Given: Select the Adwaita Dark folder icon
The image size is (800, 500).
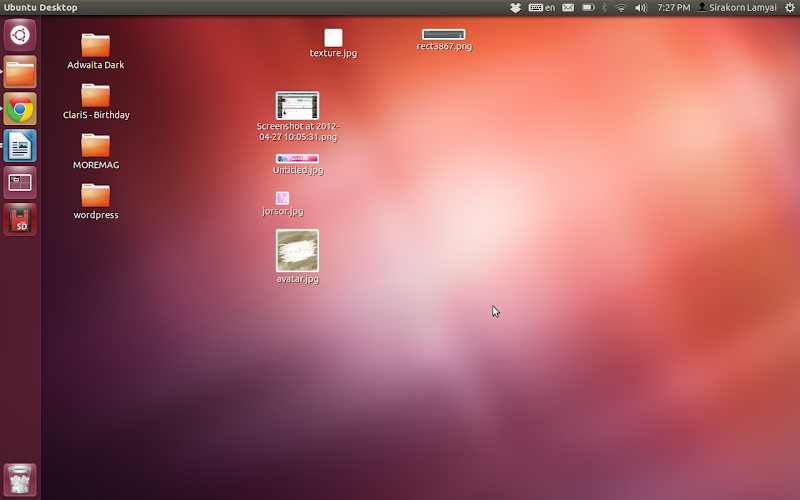Looking at the screenshot, I should point(95,45).
